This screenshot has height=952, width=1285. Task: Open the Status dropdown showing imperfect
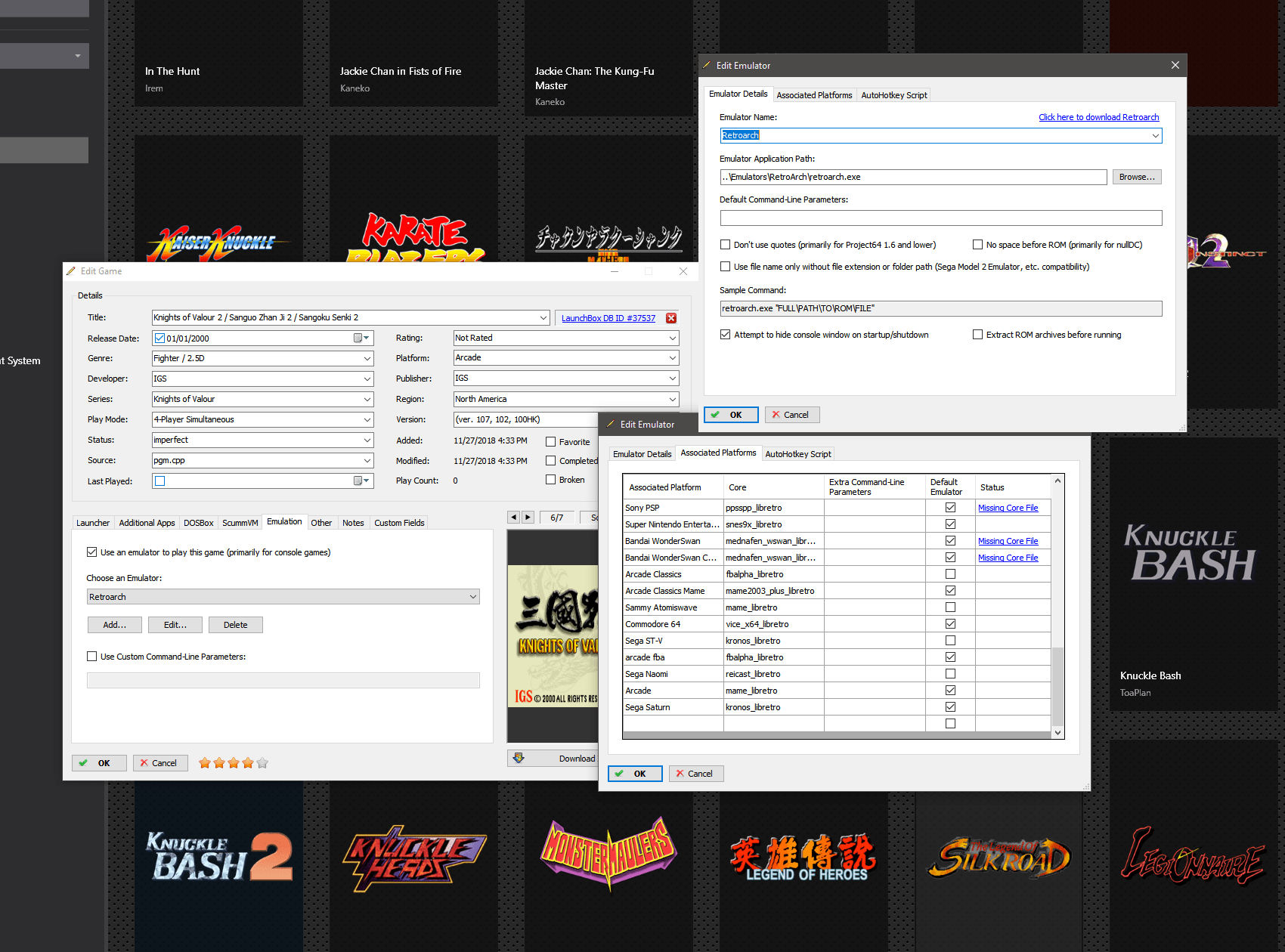[367, 440]
